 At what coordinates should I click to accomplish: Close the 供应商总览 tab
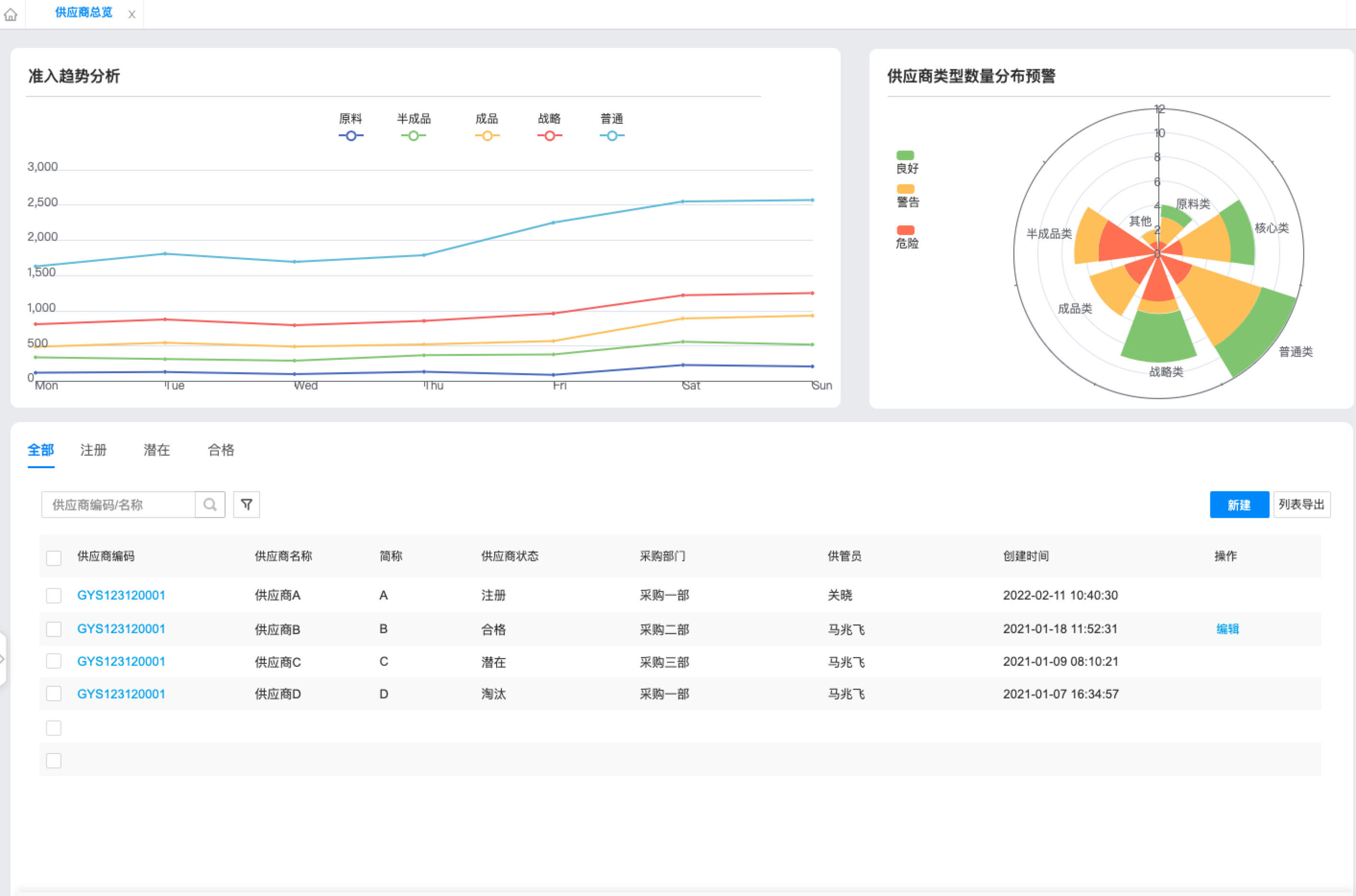(x=131, y=14)
